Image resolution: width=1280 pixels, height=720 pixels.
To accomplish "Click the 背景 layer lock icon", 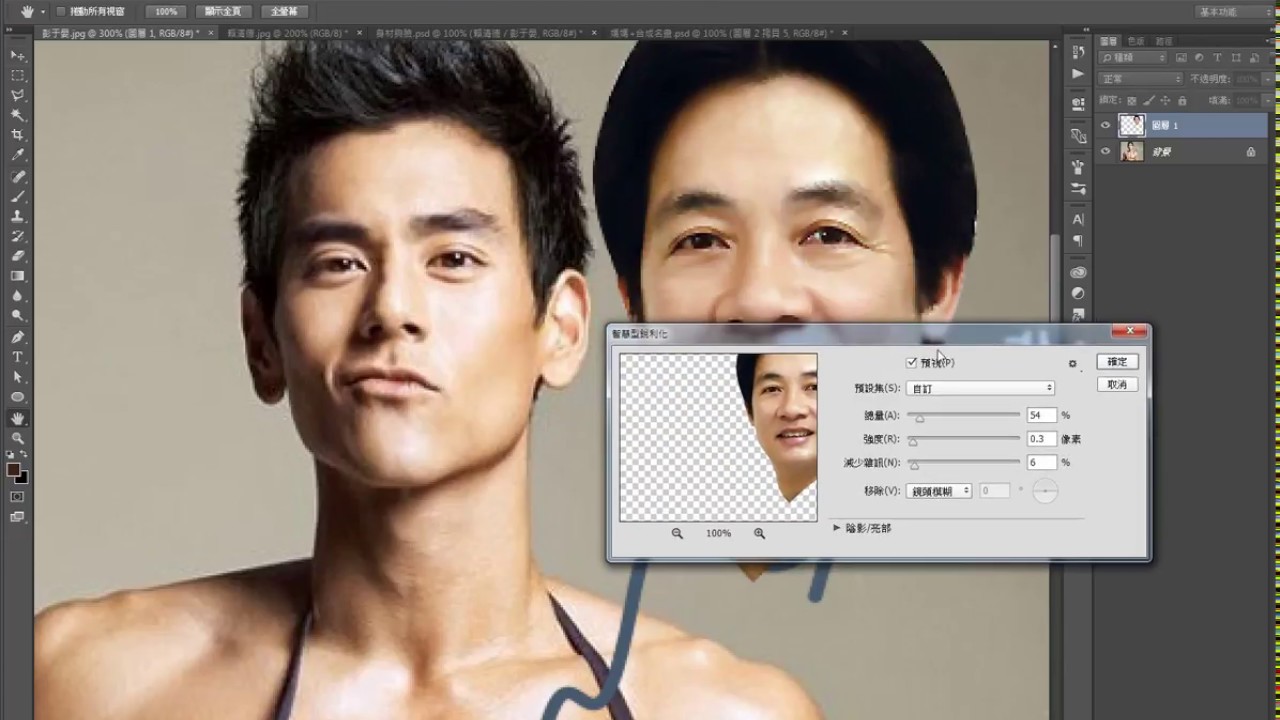I will pyautogui.click(x=1251, y=152).
